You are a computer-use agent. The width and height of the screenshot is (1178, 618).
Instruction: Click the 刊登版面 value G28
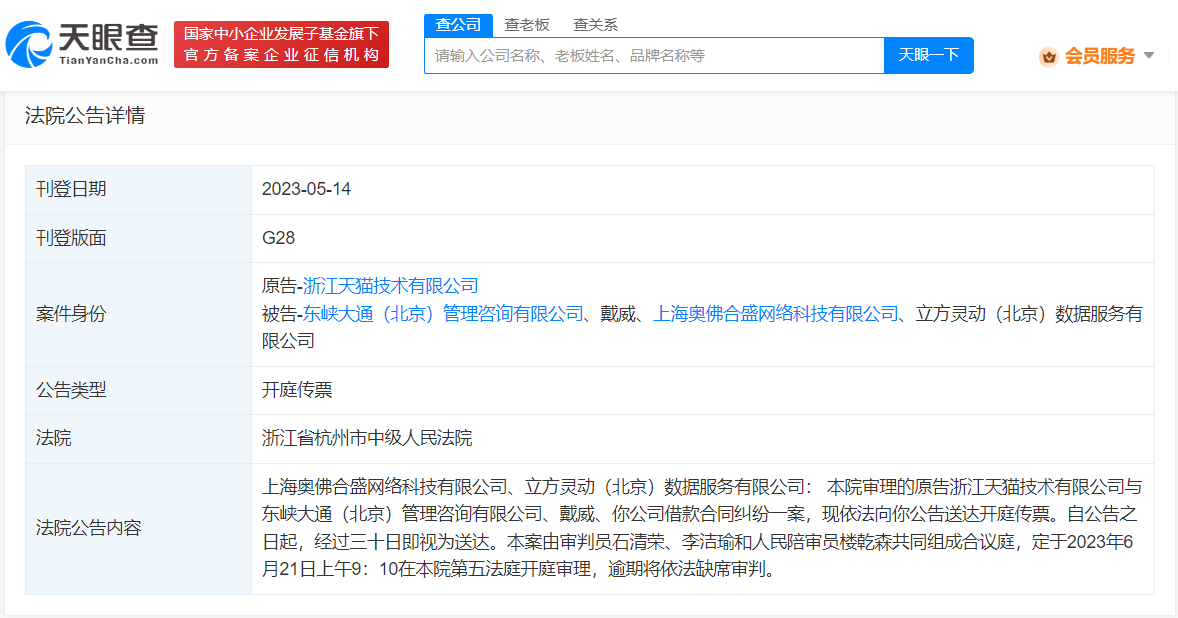pos(279,238)
